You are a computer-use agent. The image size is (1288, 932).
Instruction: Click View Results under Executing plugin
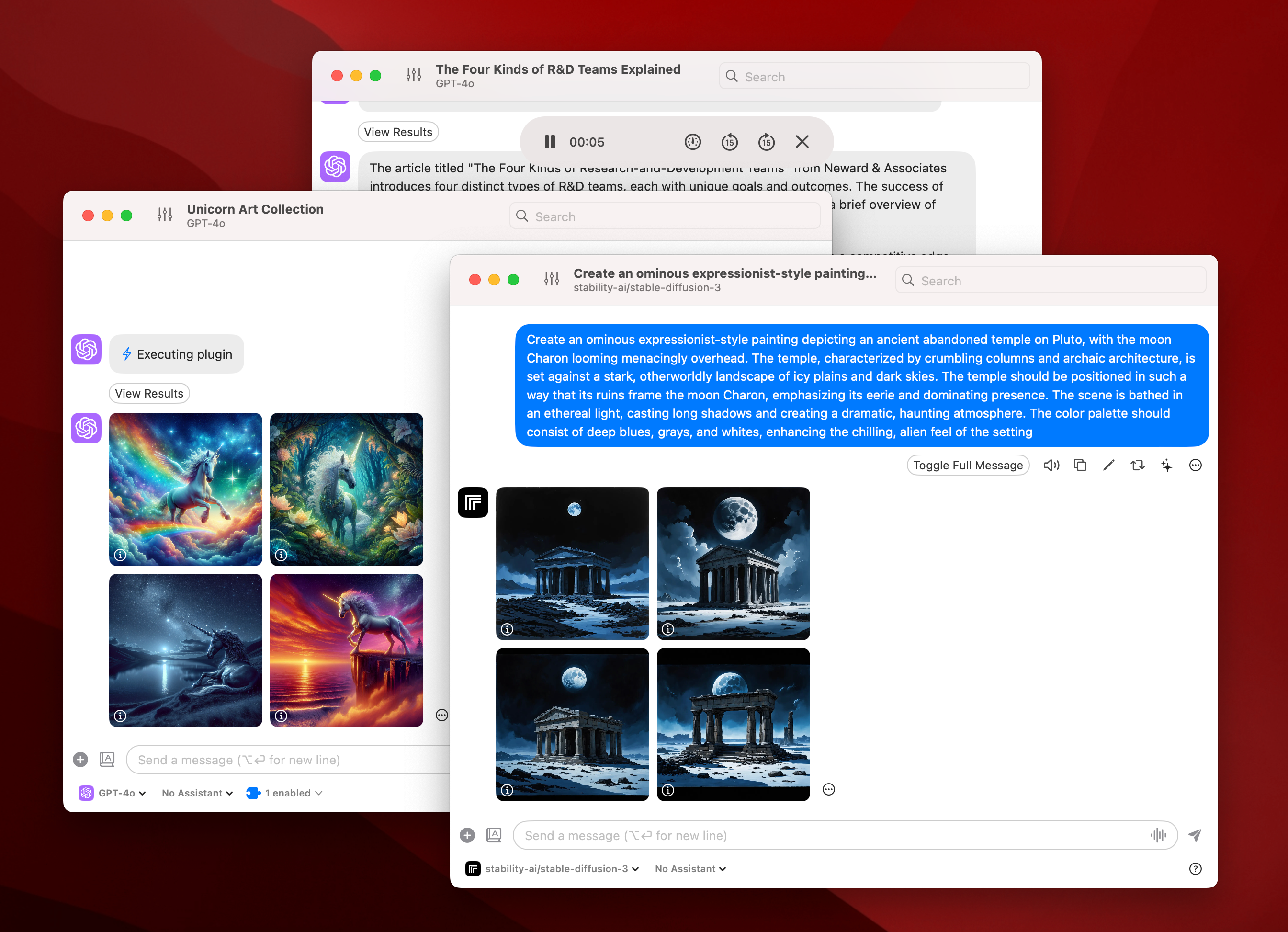point(149,394)
